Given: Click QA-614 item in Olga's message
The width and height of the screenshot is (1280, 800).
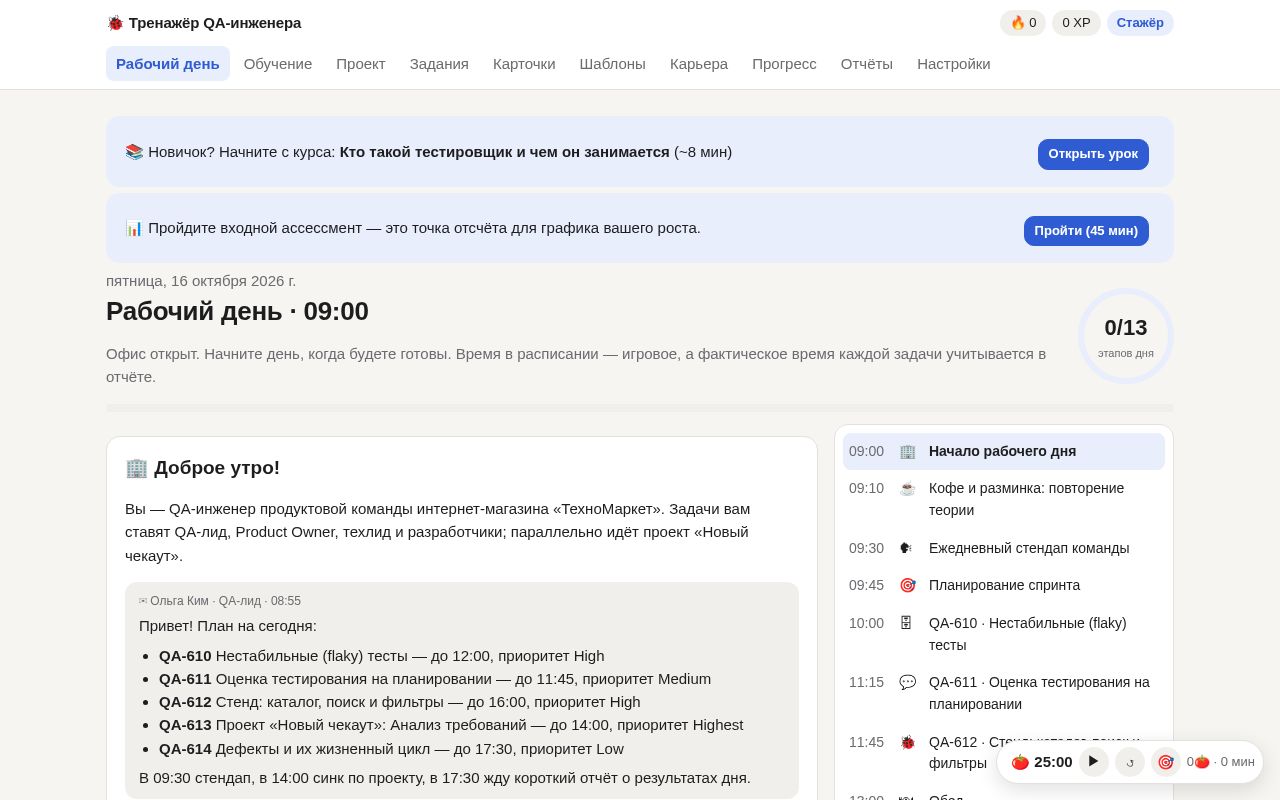Looking at the screenshot, I should pos(391,749).
